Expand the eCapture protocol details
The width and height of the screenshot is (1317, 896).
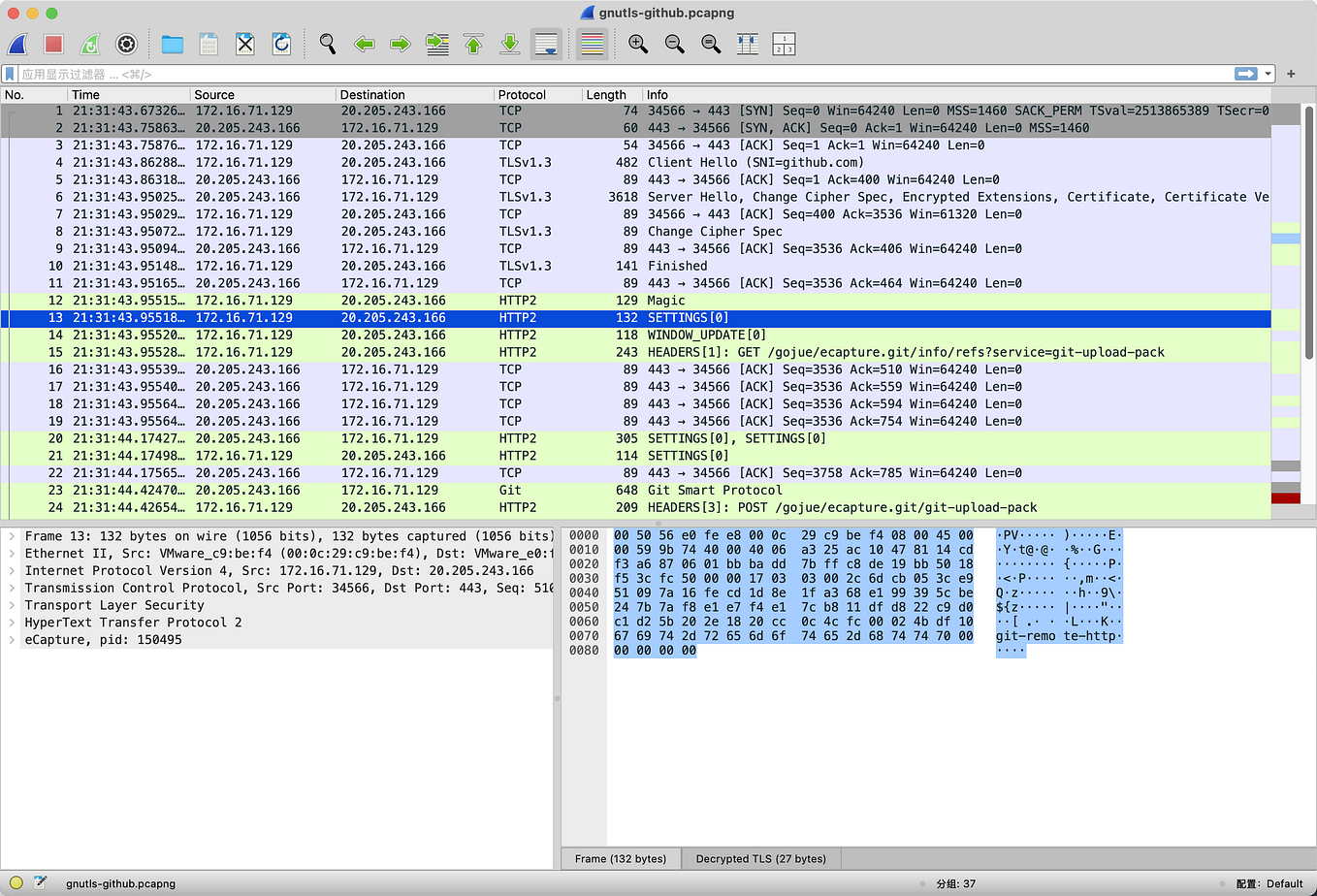14,639
